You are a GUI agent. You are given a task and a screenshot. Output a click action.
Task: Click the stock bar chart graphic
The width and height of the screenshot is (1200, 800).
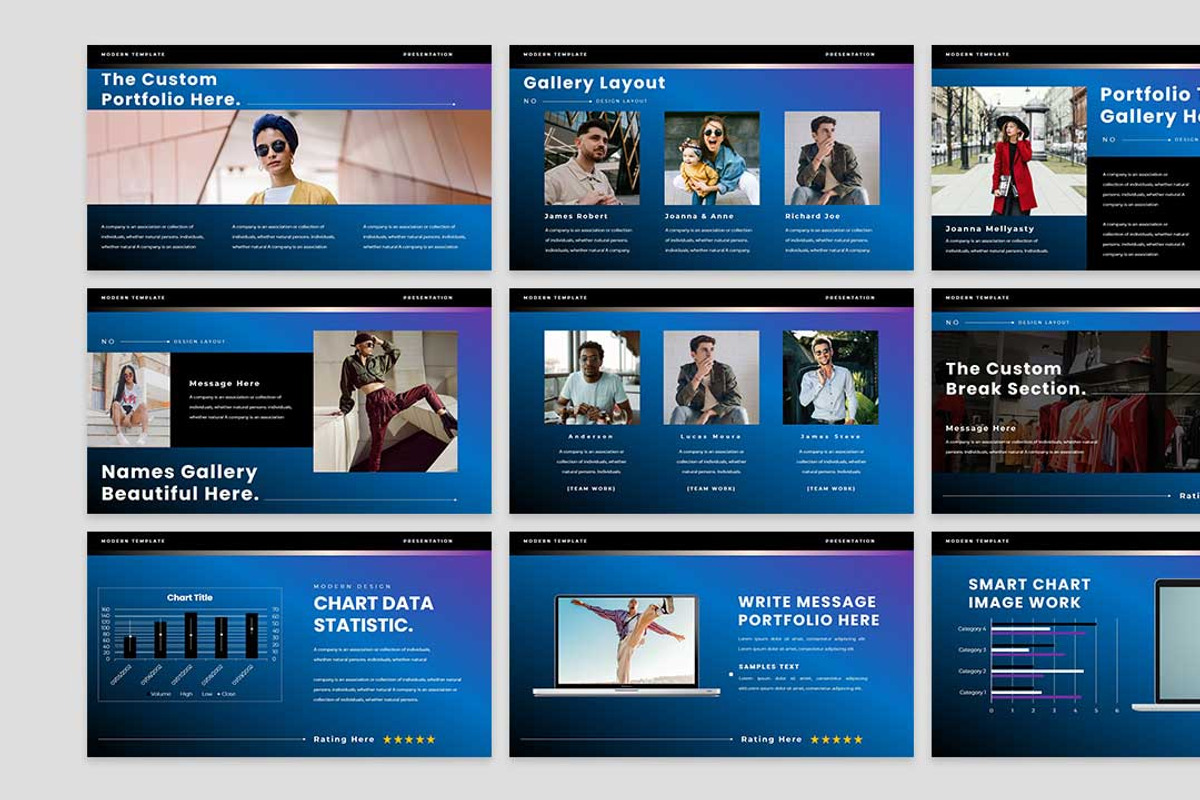coord(190,644)
